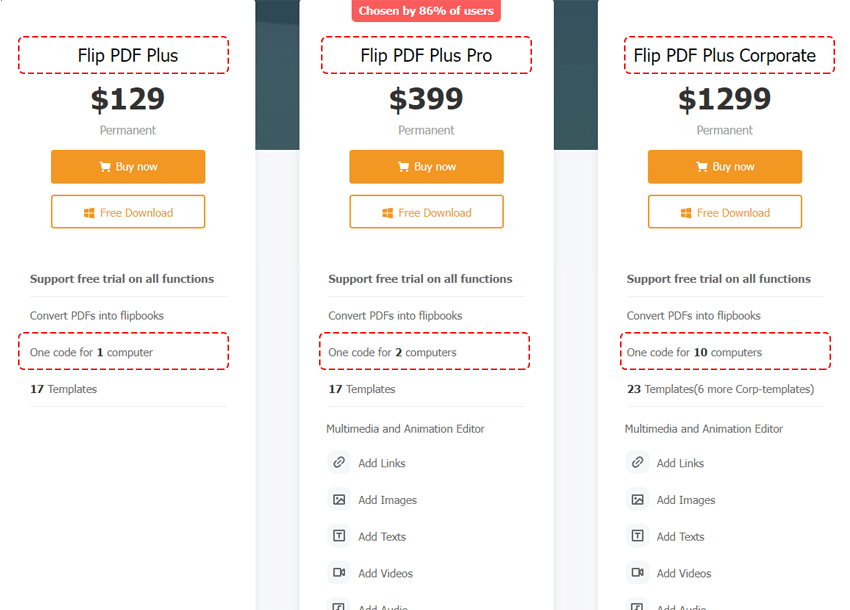Click the Add Videos icon in Corporate column

pyautogui.click(x=637, y=573)
